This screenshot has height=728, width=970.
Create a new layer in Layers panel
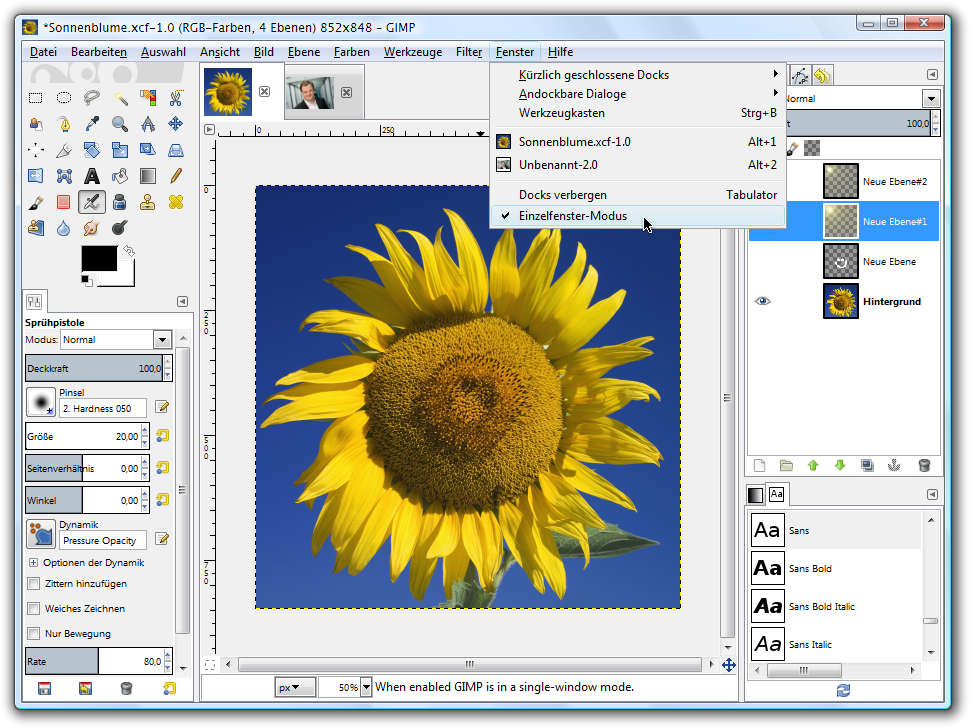[x=759, y=466]
